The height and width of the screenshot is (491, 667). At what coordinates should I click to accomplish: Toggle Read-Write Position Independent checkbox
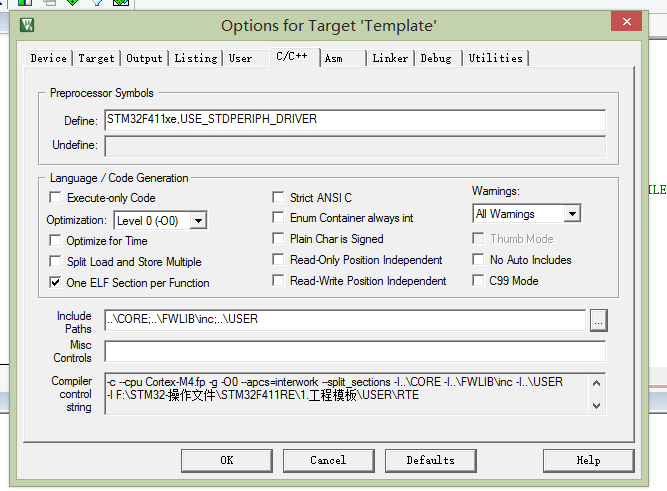pyautogui.click(x=278, y=280)
